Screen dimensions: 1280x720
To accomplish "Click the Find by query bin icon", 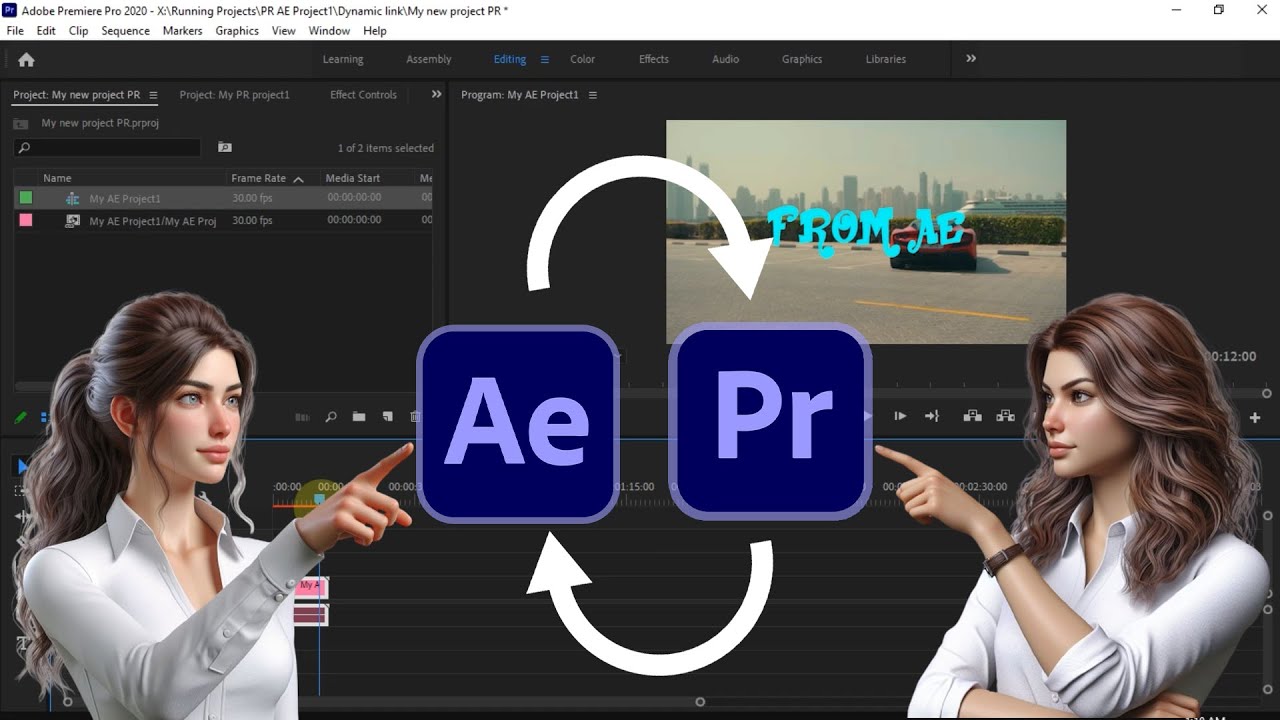I will tap(225, 147).
